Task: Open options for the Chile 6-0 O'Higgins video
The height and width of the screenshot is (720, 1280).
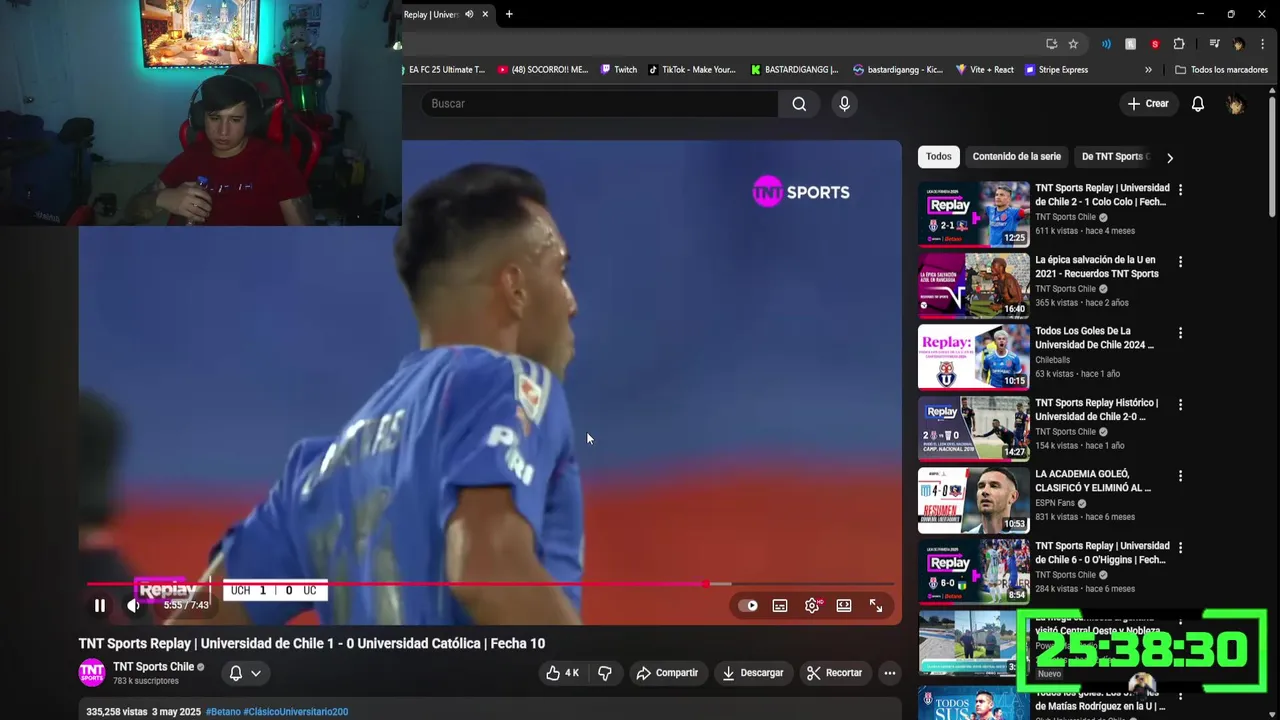Action: click(1180, 548)
